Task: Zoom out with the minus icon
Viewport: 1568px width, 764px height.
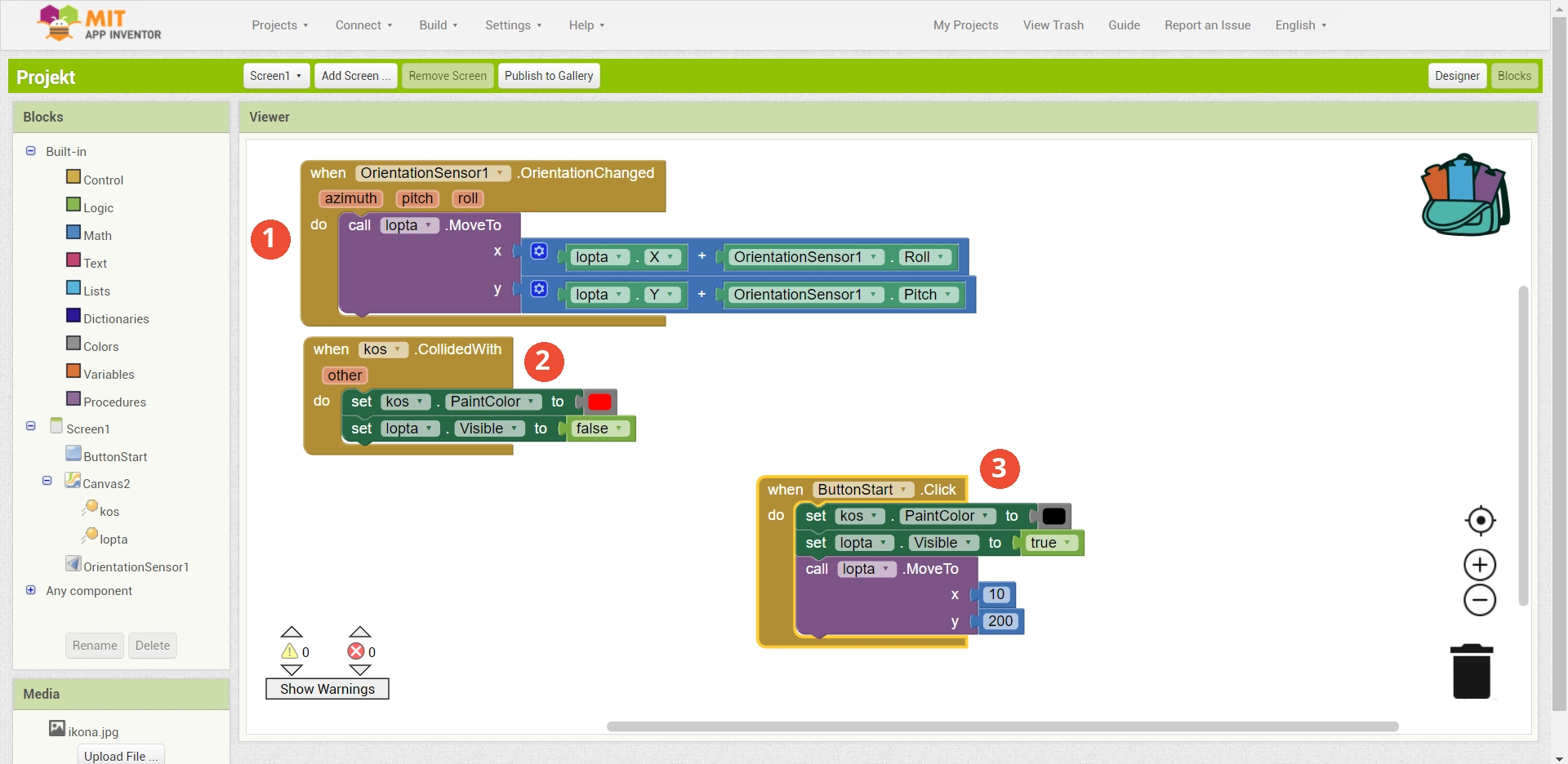Action: [1480, 600]
